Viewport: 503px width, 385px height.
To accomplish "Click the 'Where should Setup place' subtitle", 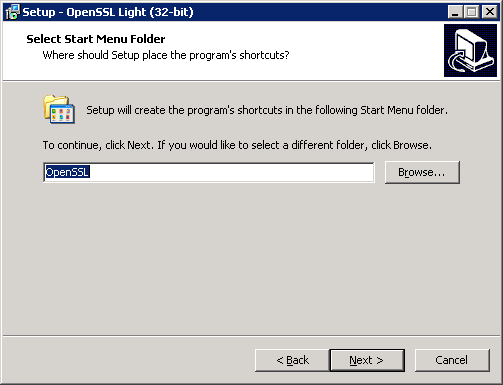I will click(166, 55).
